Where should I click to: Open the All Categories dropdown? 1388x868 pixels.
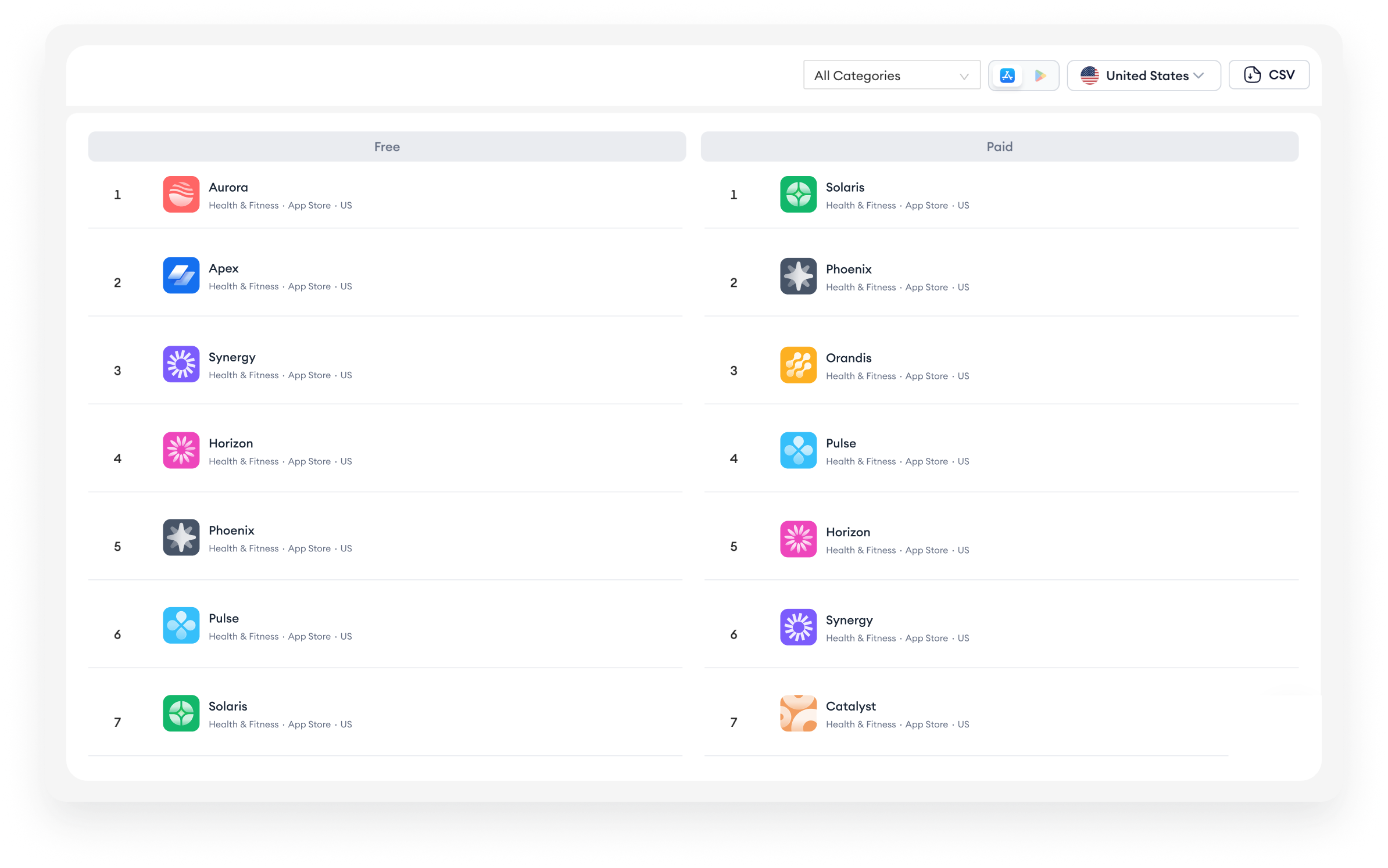coord(891,76)
